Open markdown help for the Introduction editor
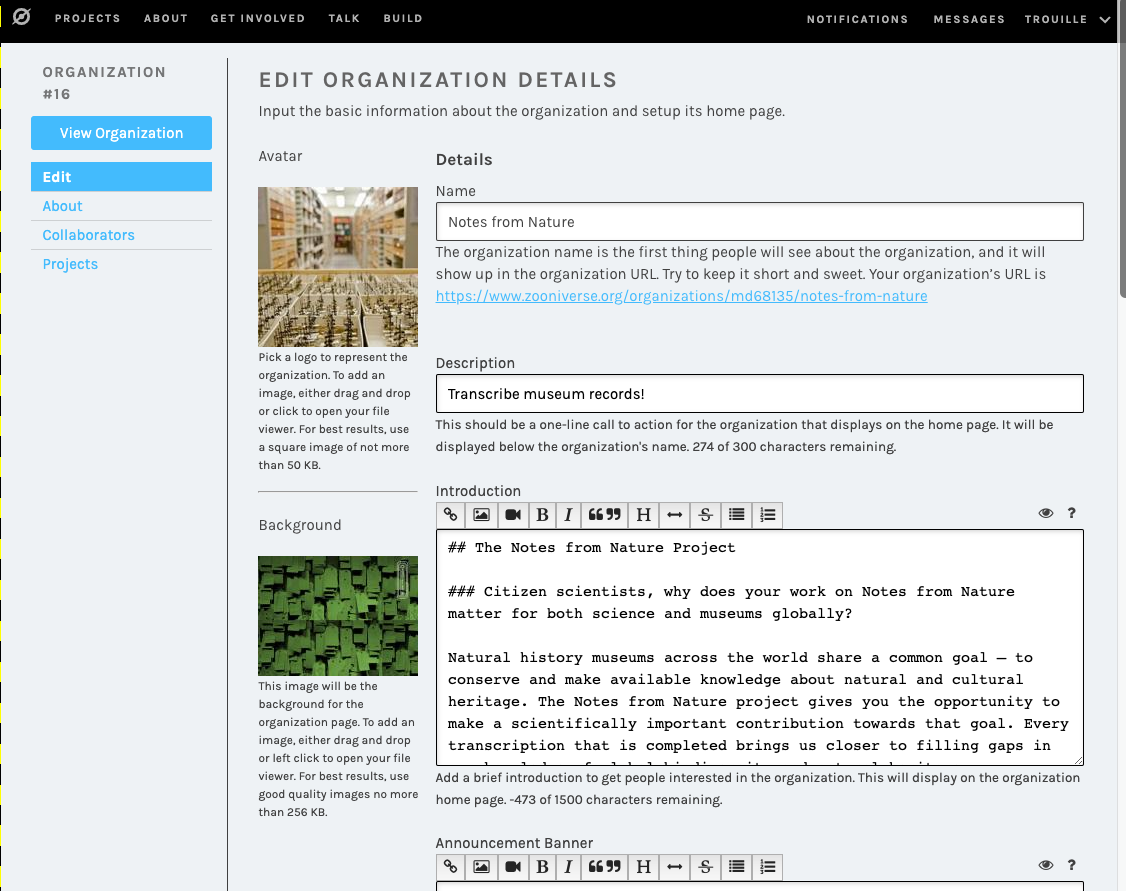 pos(1071,512)
